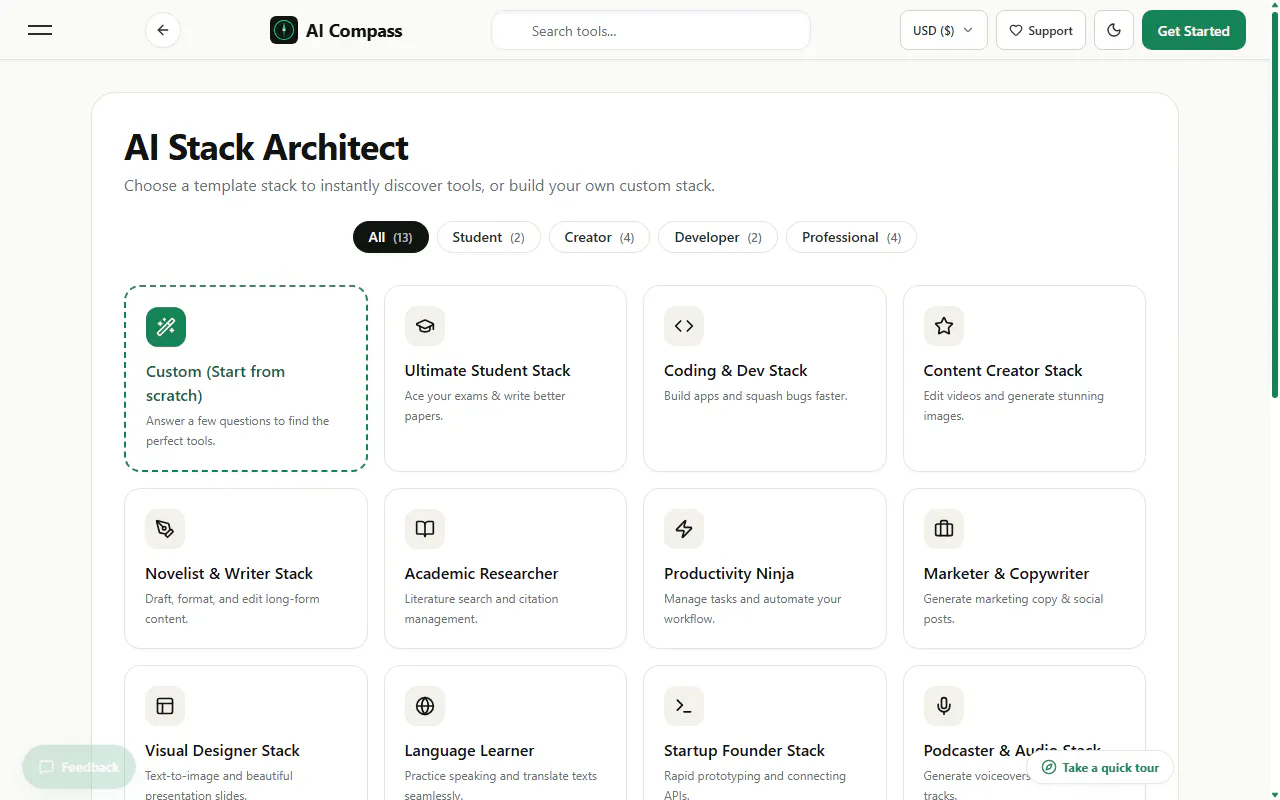Select the magic wand Custom stack icon
The width and height of the screenshot is (1280, 800).
click(x=166, y=327)
